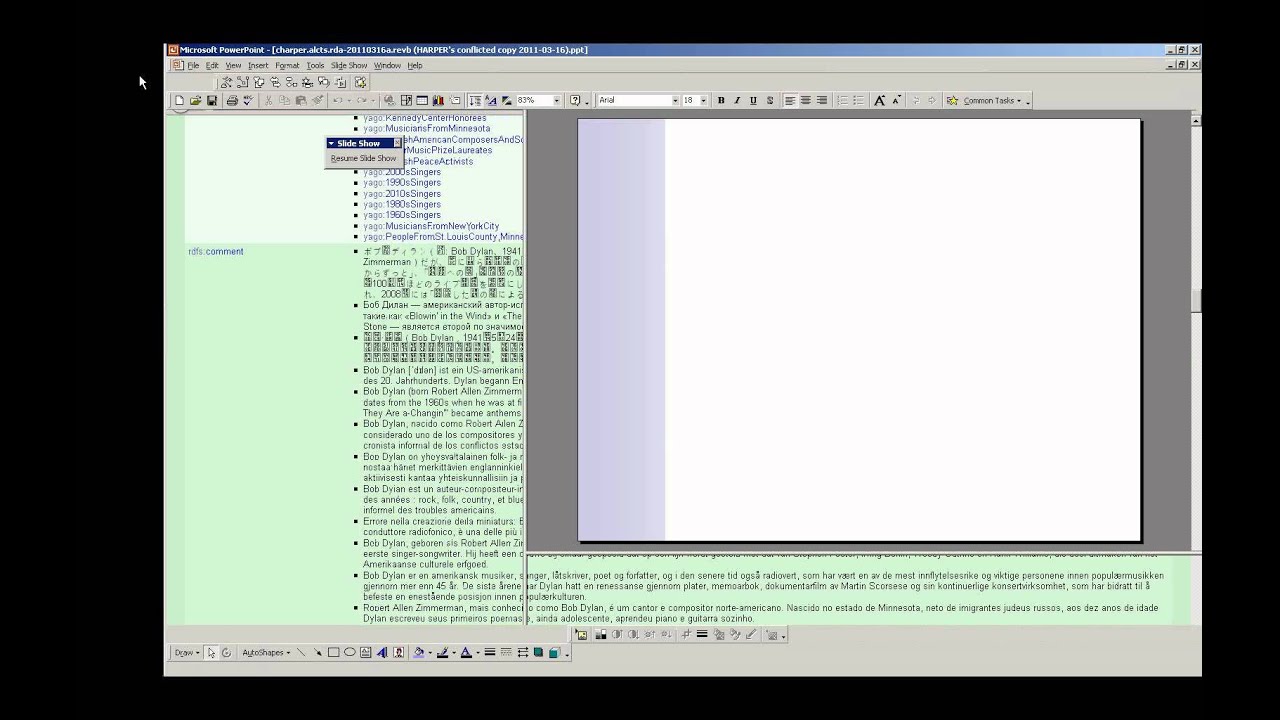The image size is (1280, 720).
Task: Select the Rectangle drawing tool
Action: point(333,653)
